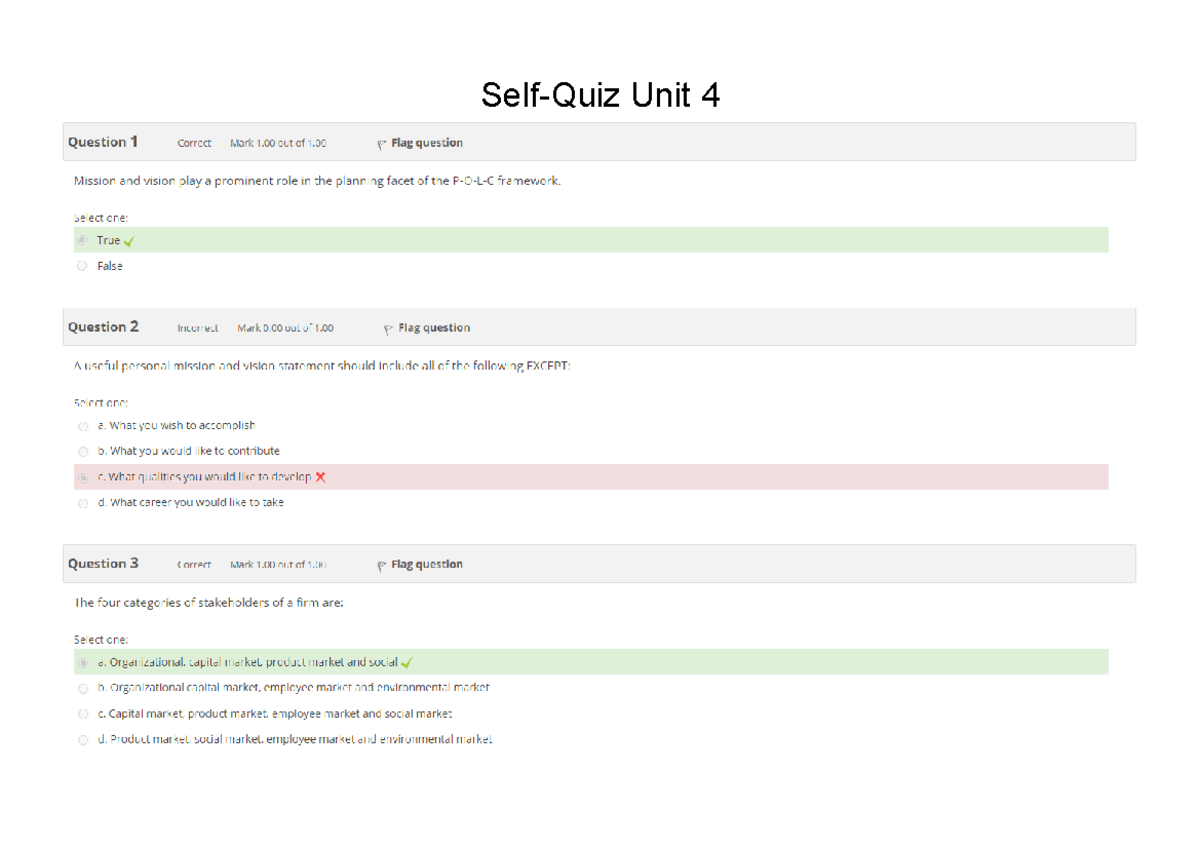Click the flag icon beside Question 1
Screen dimensions: 1200x848
click(381, 143)
